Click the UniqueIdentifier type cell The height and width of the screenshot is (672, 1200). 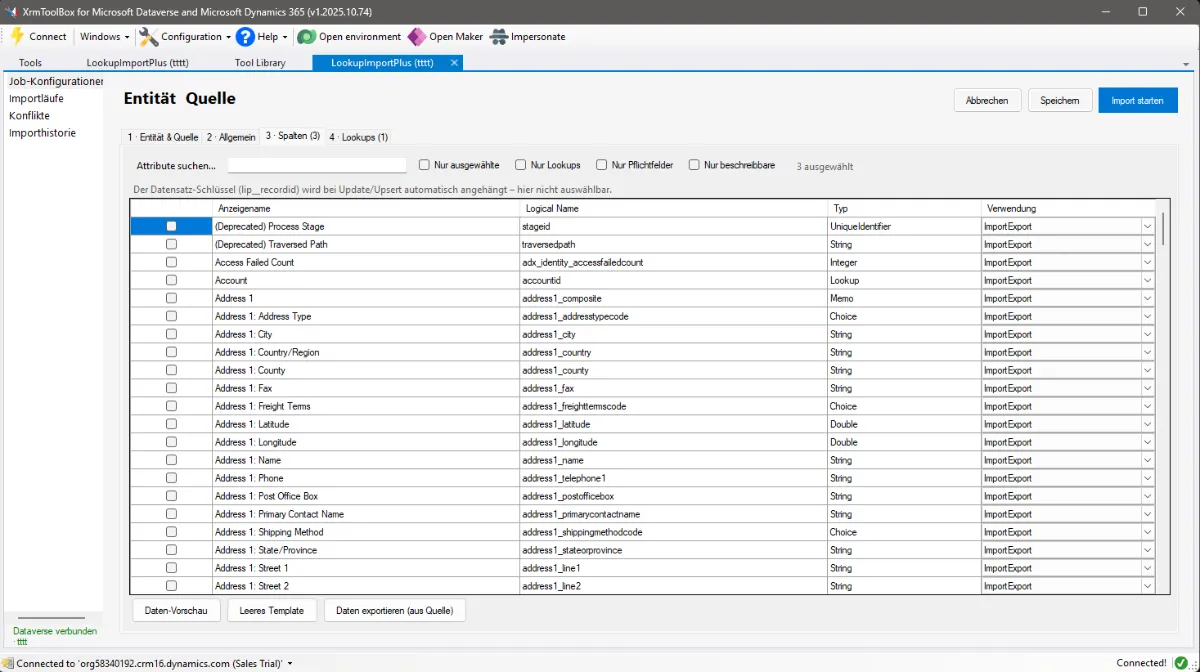pos(904,226)
